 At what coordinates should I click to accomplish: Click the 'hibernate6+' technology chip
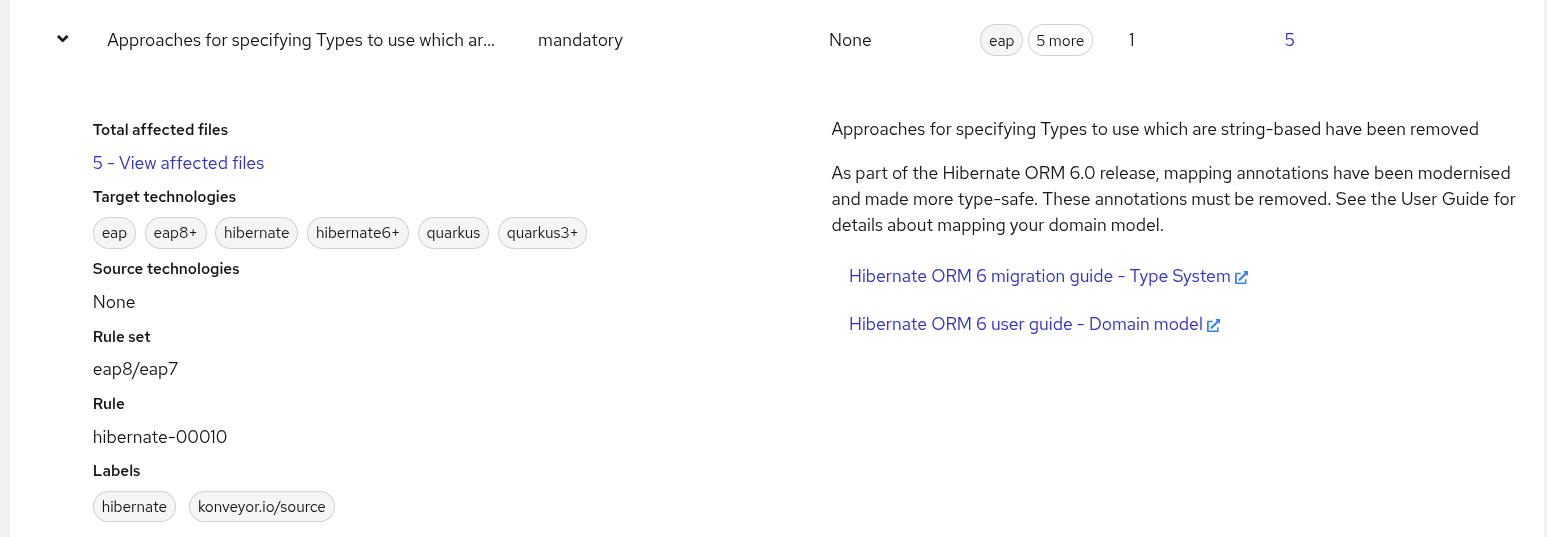[x=357, y=233]
